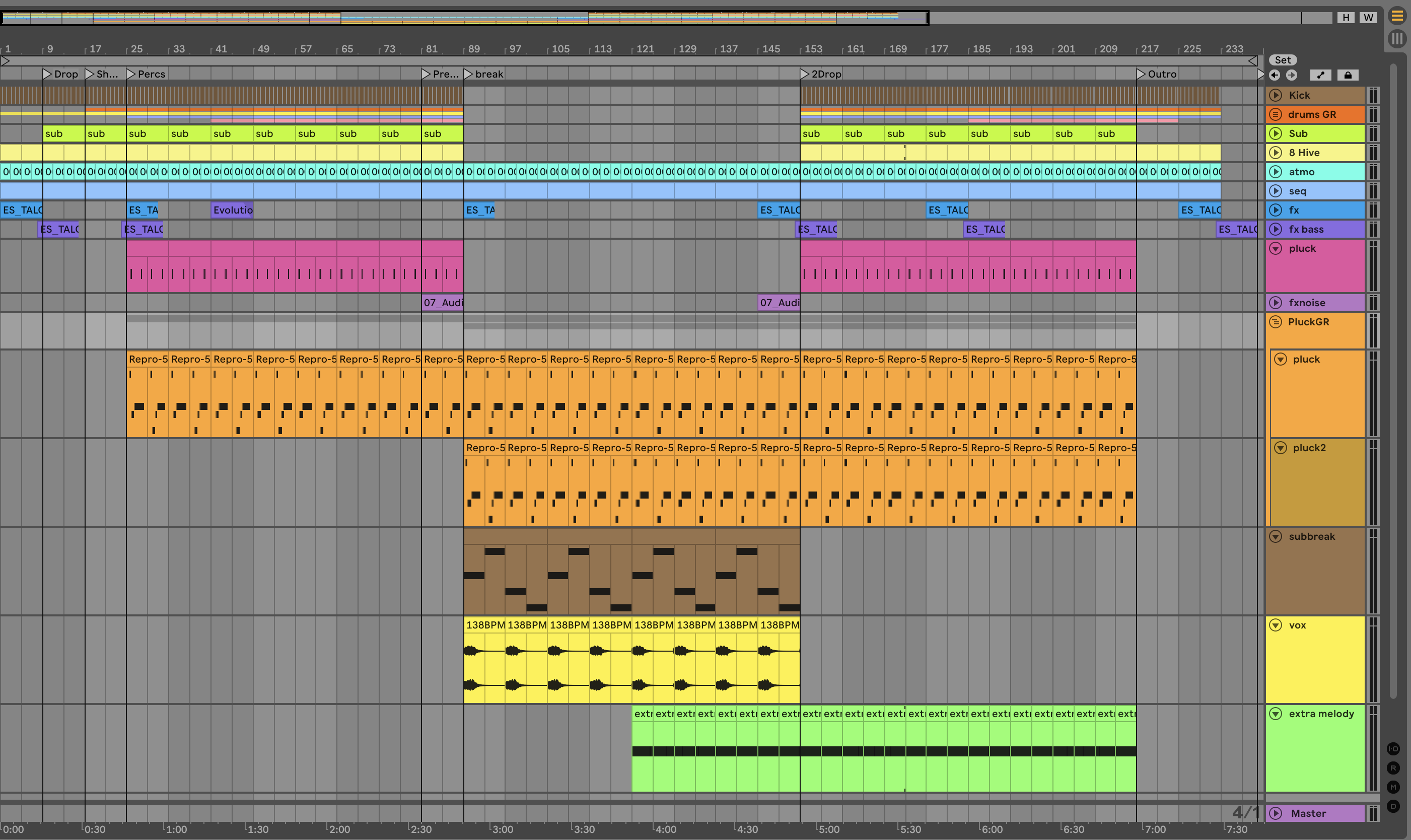Click the H optimize height button
The width and height of the screenshot is (1411, 840).
pos(1346,17)
